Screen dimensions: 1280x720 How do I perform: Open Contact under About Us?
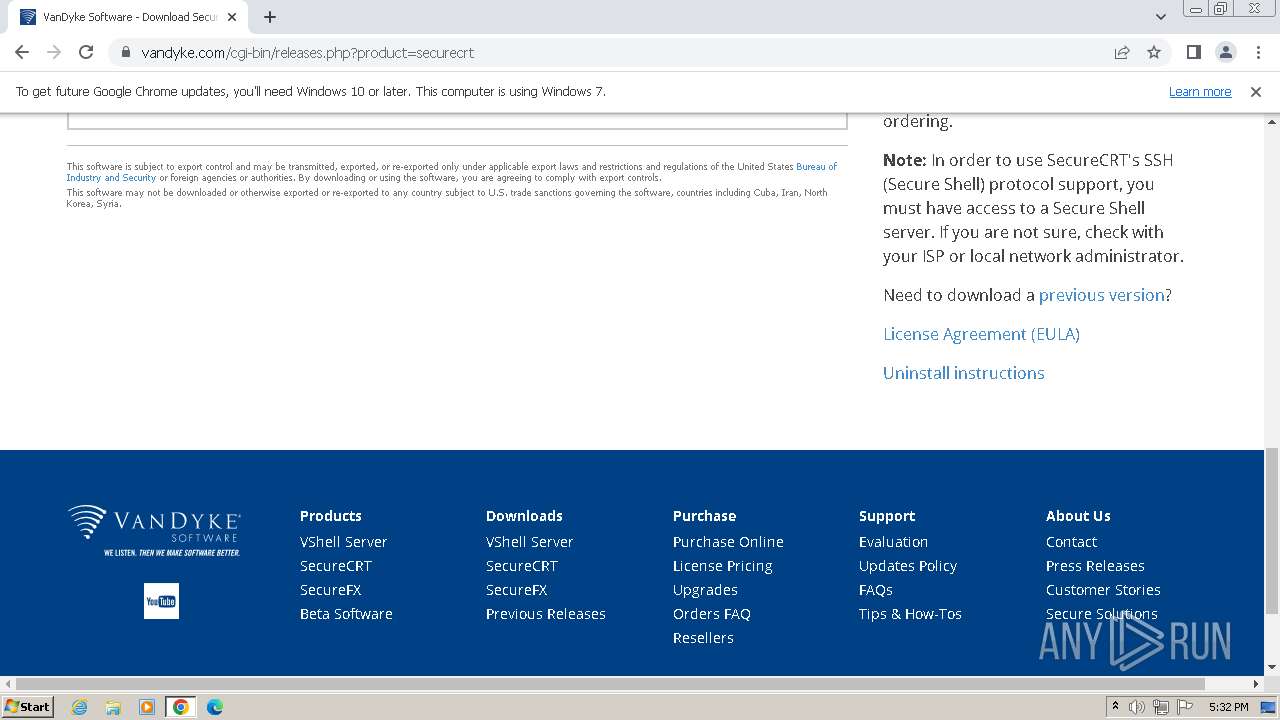pyautogui.click(x=1071, y=542)
